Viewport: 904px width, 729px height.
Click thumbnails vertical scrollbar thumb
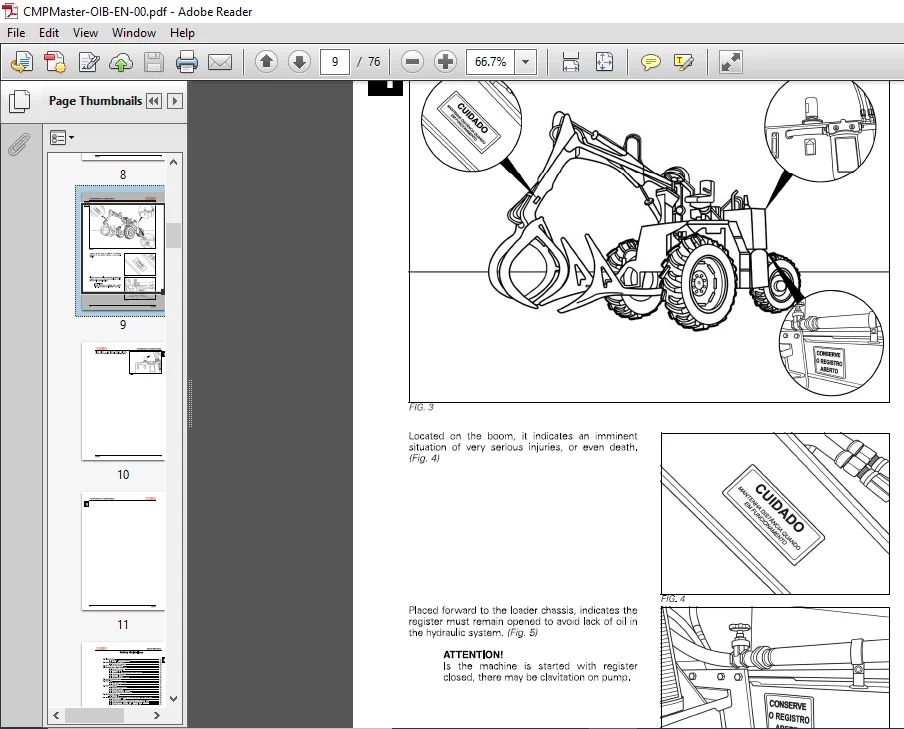click(174, 235)
